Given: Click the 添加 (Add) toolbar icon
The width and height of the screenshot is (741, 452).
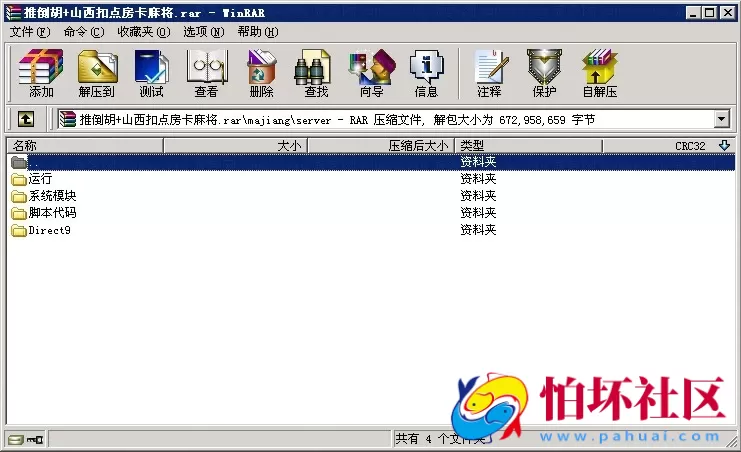Looking at the screenshot, I should click(41, 73).
